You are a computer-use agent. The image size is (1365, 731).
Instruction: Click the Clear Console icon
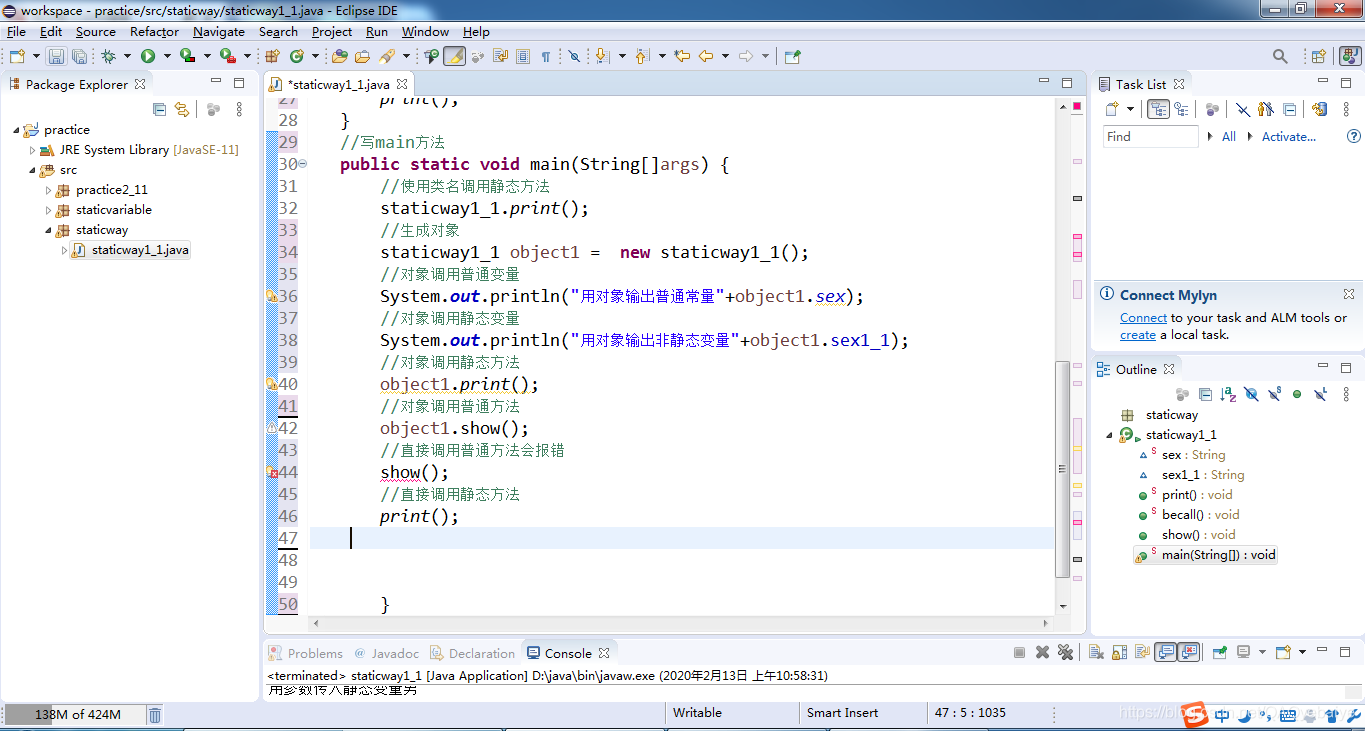(1096, 652)
